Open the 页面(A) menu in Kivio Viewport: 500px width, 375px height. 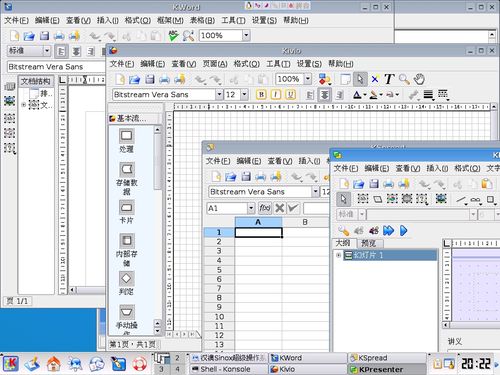pos(215,64)
